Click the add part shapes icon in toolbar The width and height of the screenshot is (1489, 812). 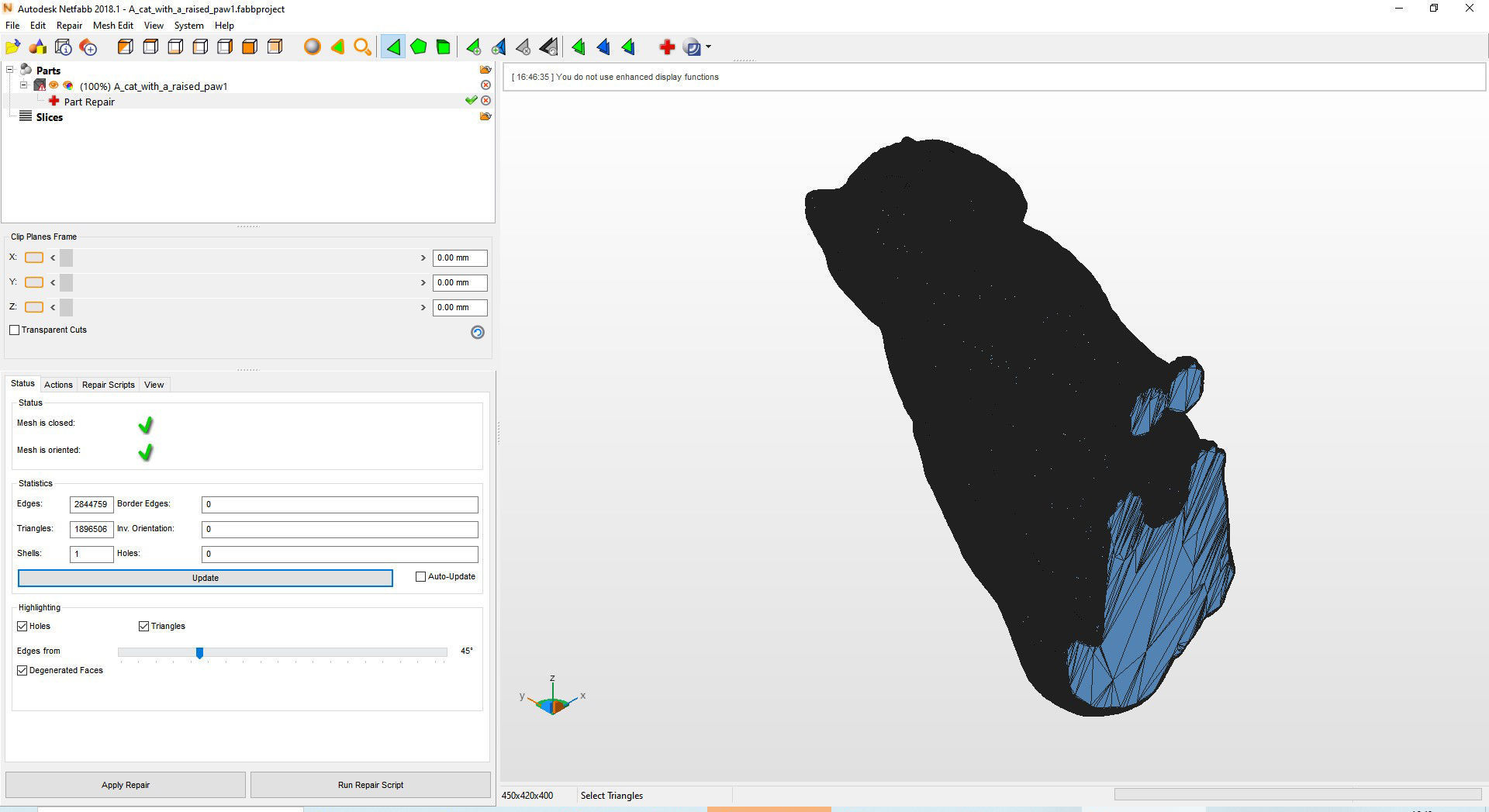click(x=38, y=47)
